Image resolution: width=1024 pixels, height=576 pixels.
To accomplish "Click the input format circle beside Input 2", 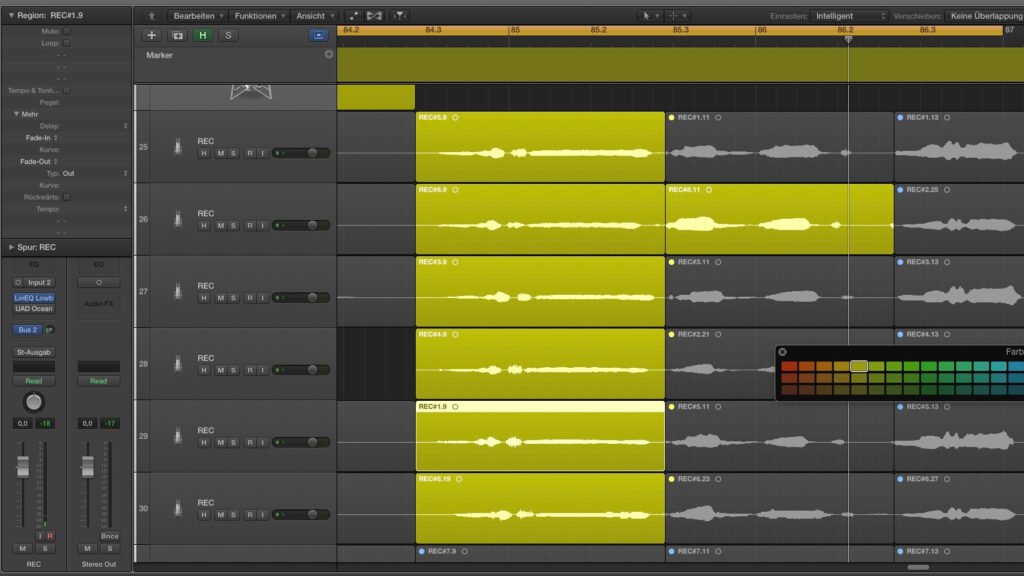I will click(18, 283).
